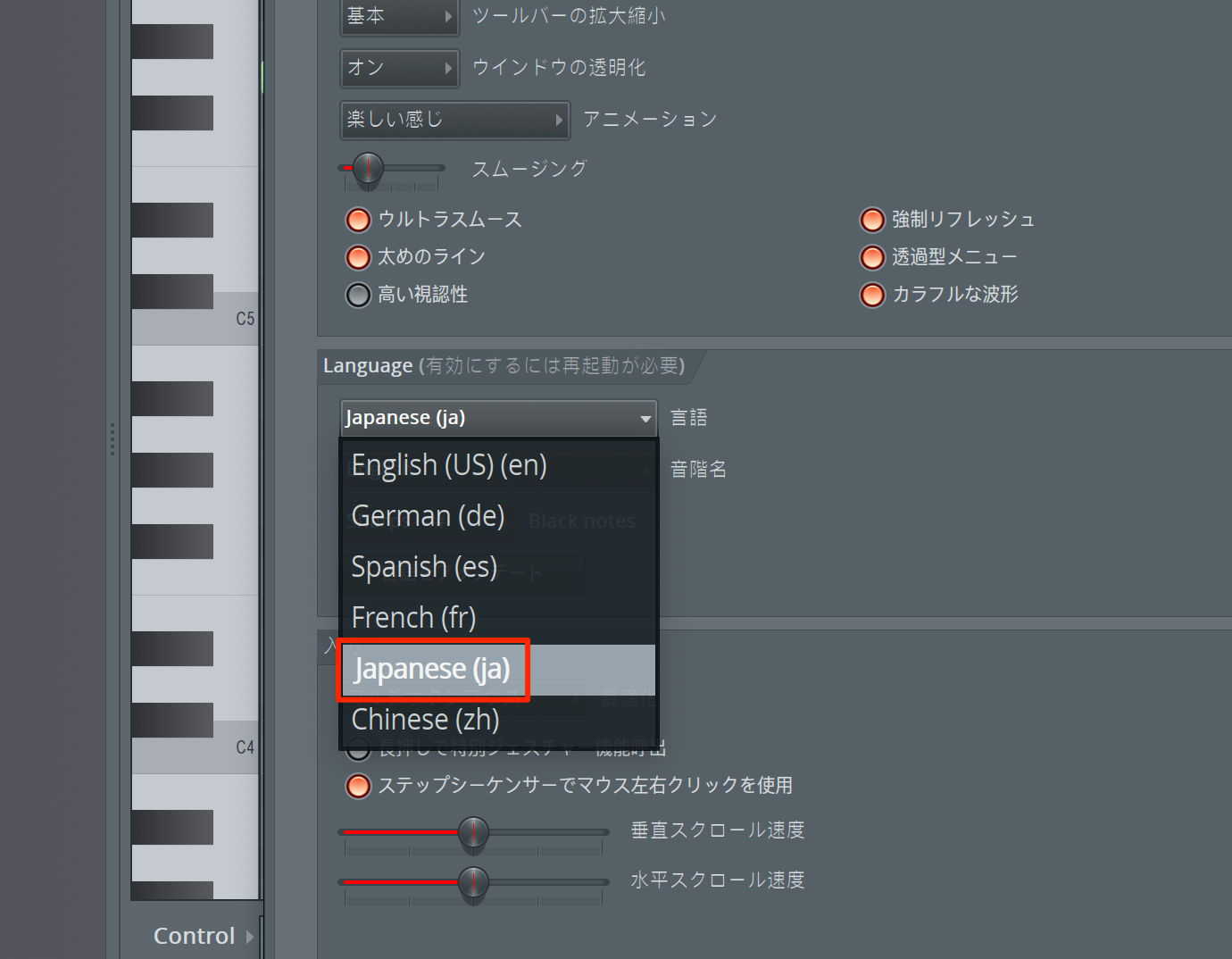
Task: Click the 水平スクロール速度 slider knob
Action: coord(473,882)
